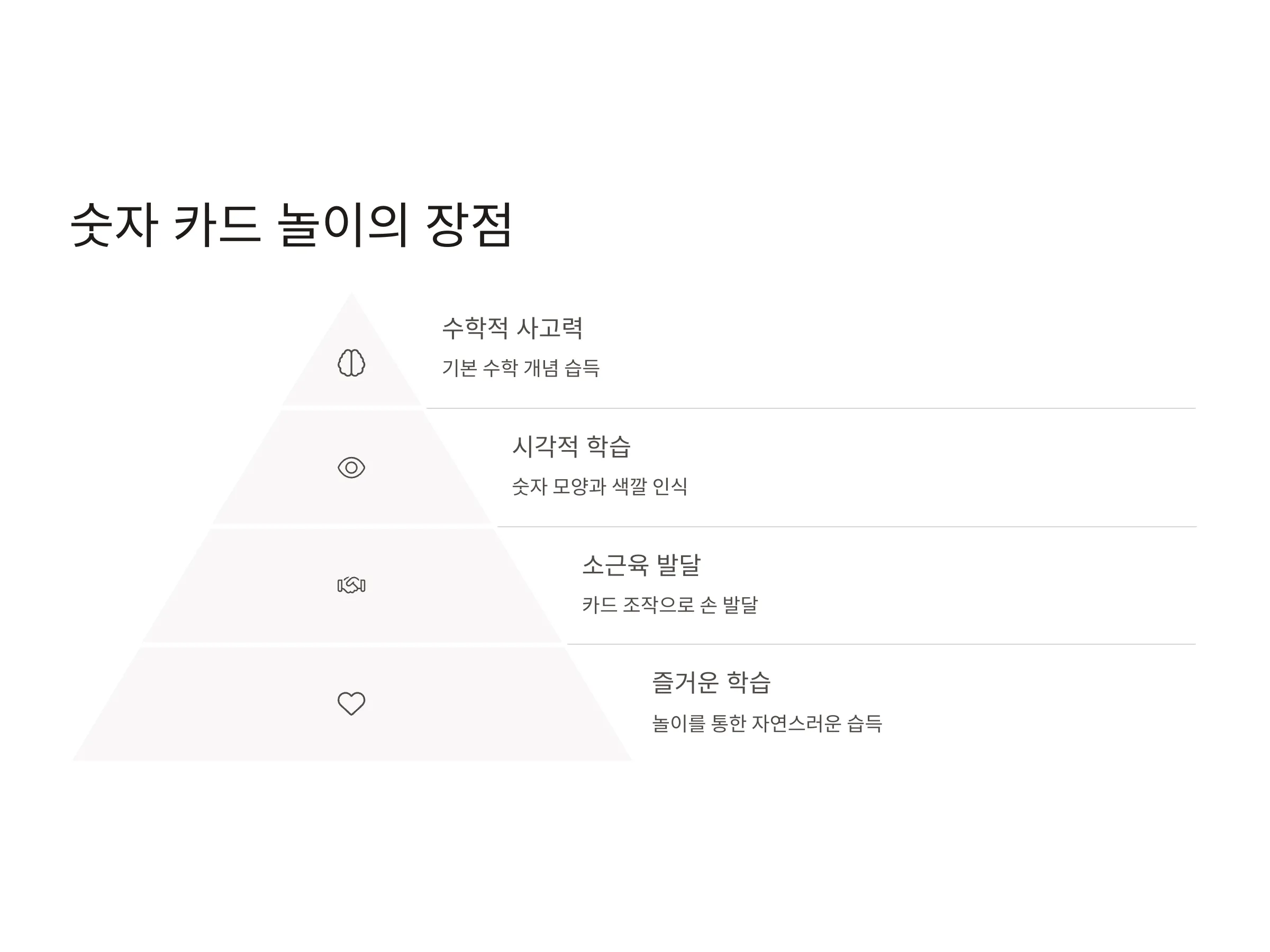Select the text 기본 수학 개념 습득
The width and height of the screenshot is (1270, 952).
tap(521, 368)
